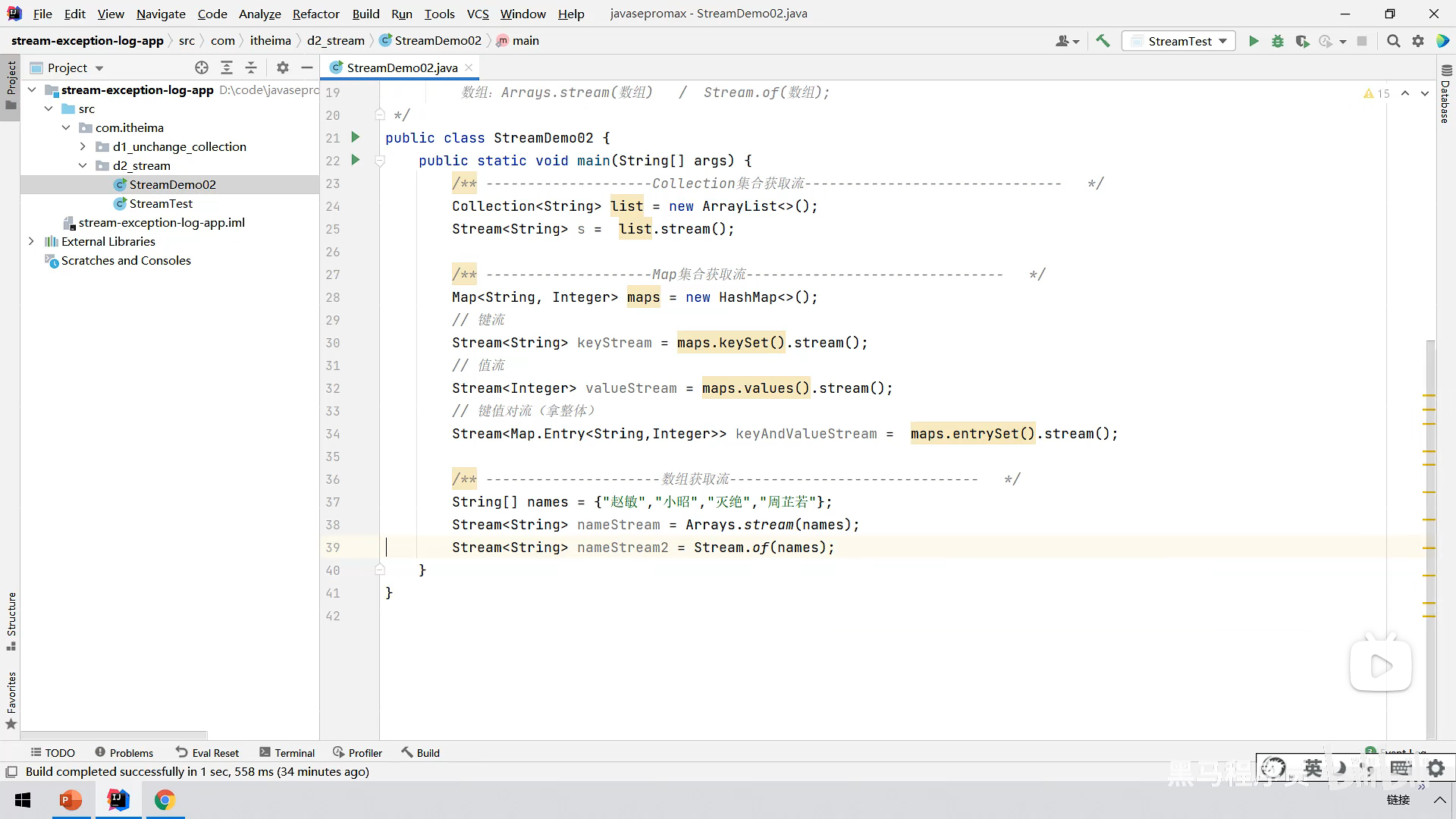Run with Coverage shield icon
This screenshot has width=1456, height=819.
pyautogui.click(x=1302, y=41)
